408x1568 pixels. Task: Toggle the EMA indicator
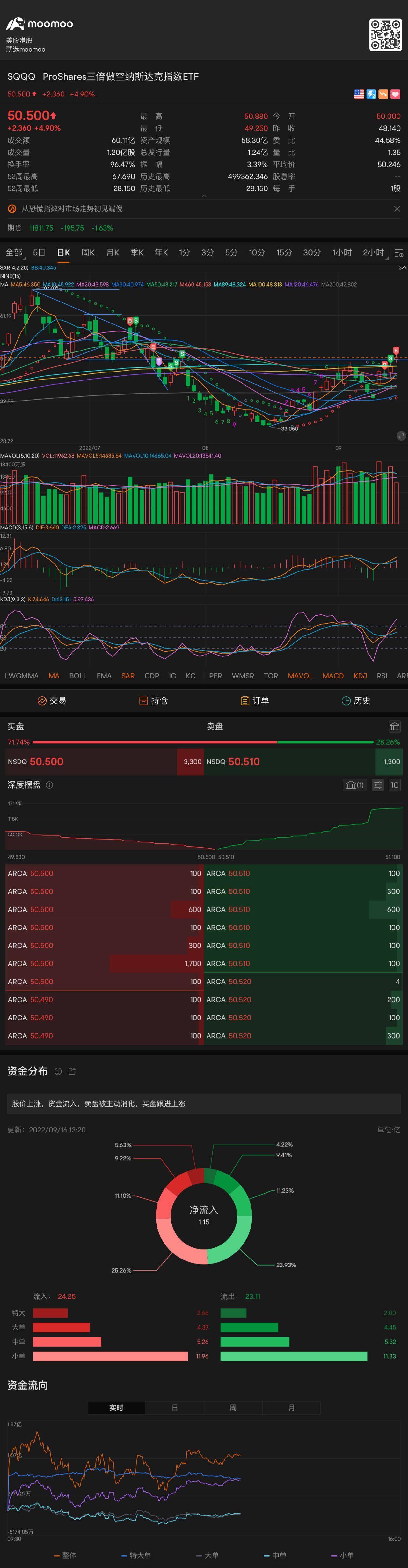pyautogui.click(x=104, y=676)
